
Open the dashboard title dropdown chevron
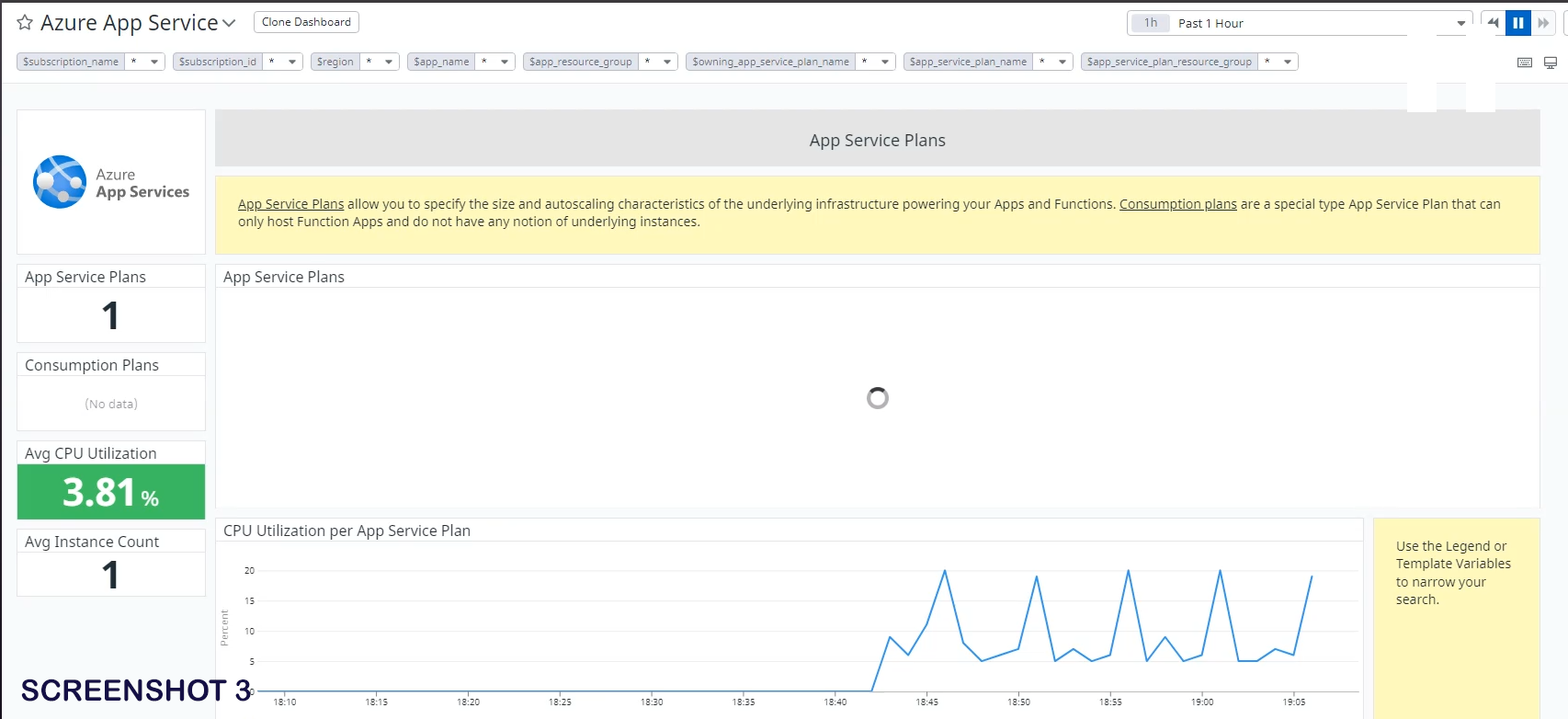pyautogui.click(x=229, y=23)
